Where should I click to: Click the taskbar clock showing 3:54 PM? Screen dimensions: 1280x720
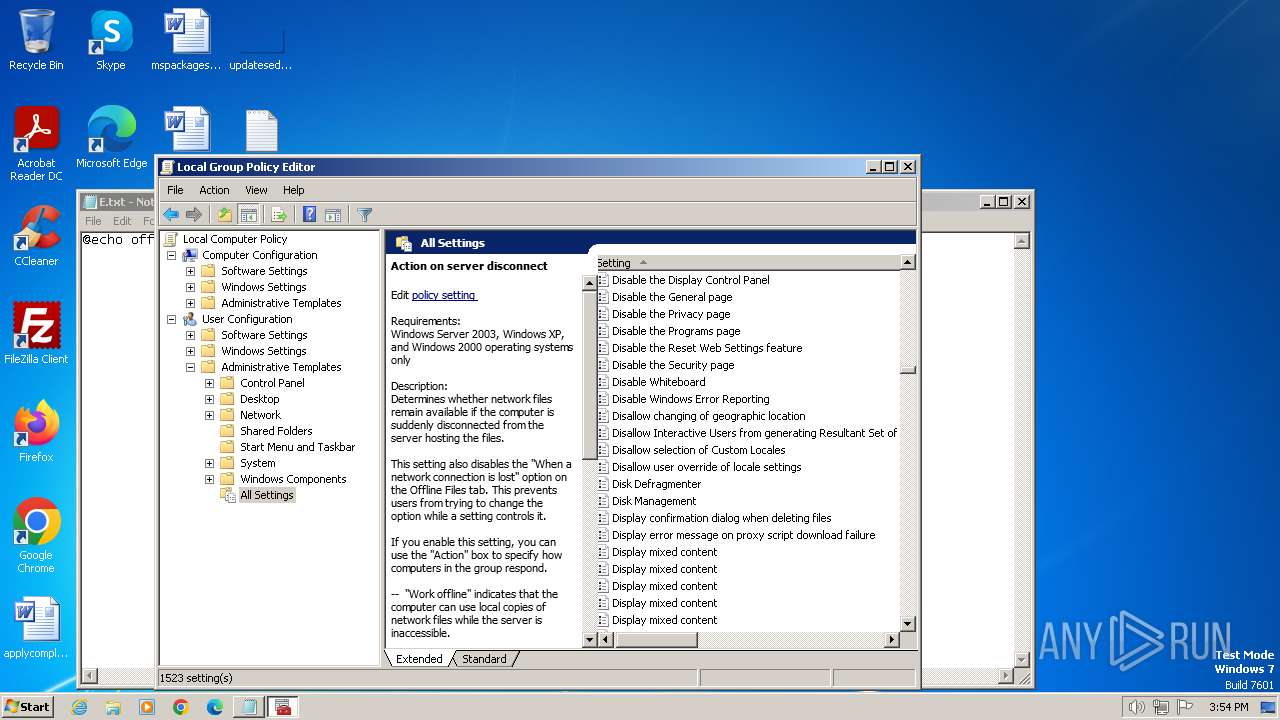pos(1228,707)
